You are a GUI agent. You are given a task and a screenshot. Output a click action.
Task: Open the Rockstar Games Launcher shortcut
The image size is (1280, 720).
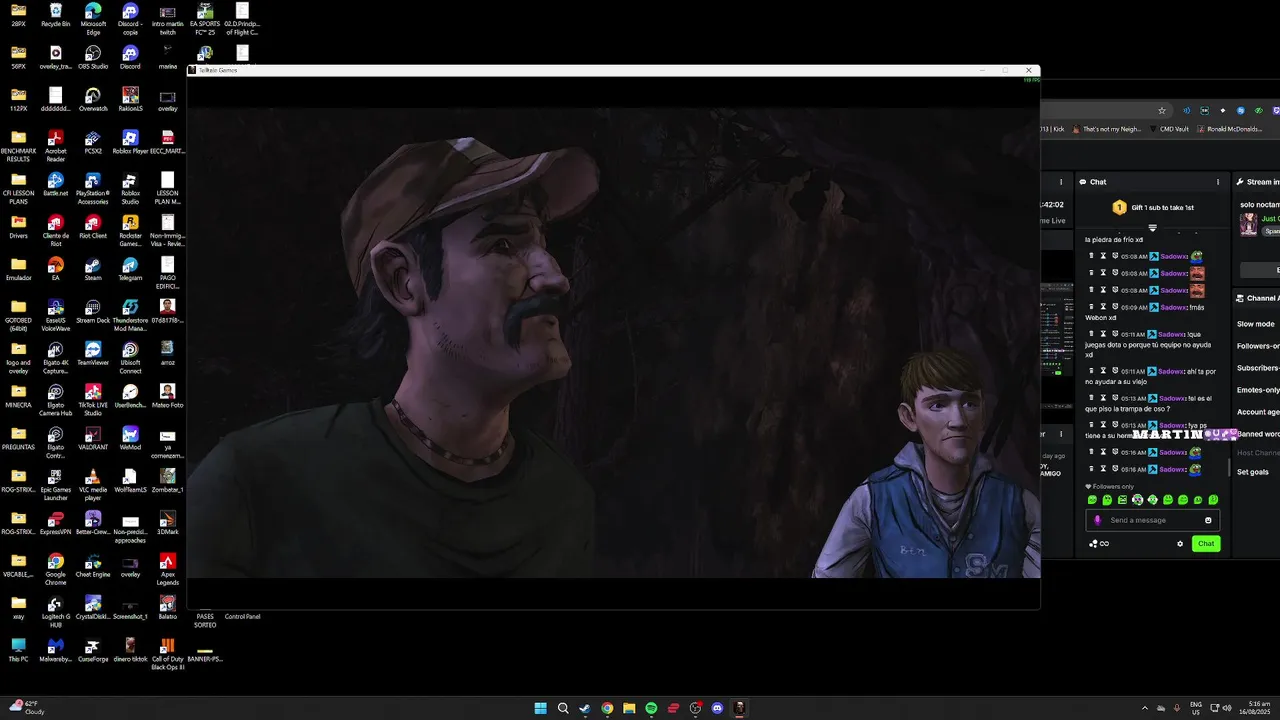coord(130,229)
